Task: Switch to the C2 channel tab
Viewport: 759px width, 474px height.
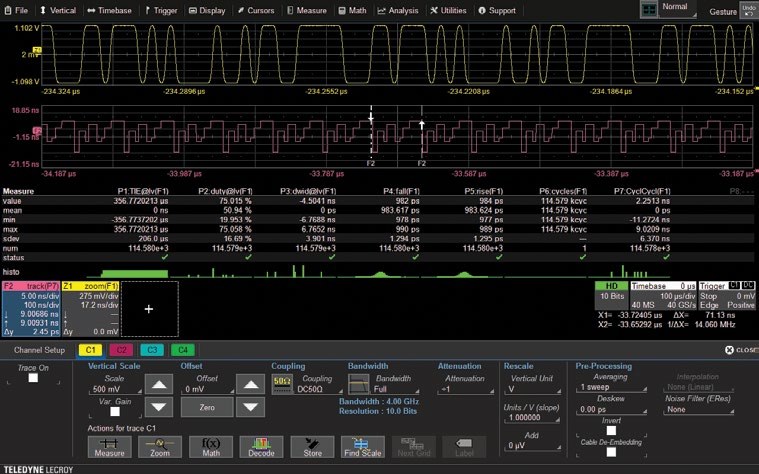Action: tap(121, 350)
